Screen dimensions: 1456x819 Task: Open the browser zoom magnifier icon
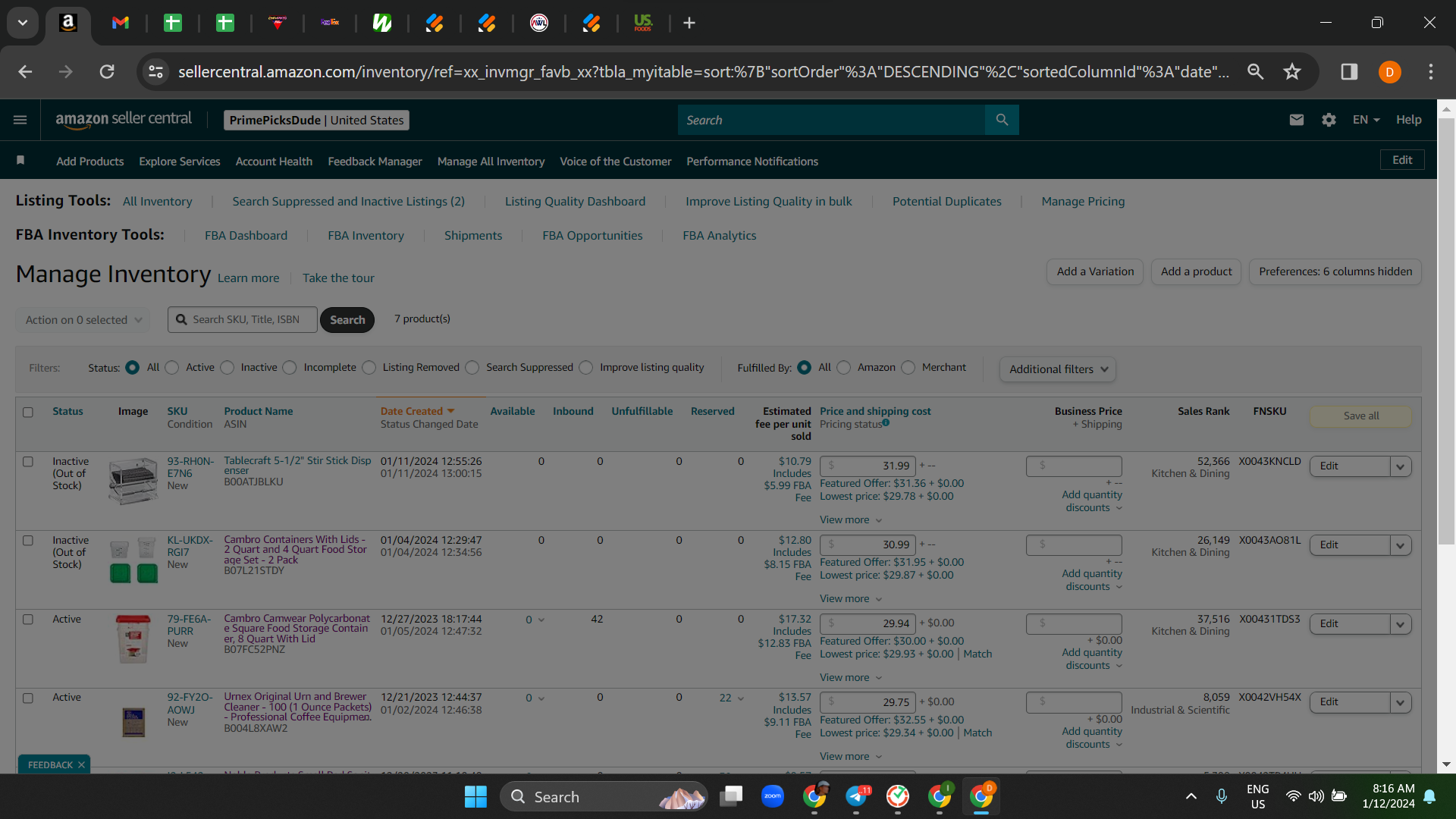coord(1256,71)
